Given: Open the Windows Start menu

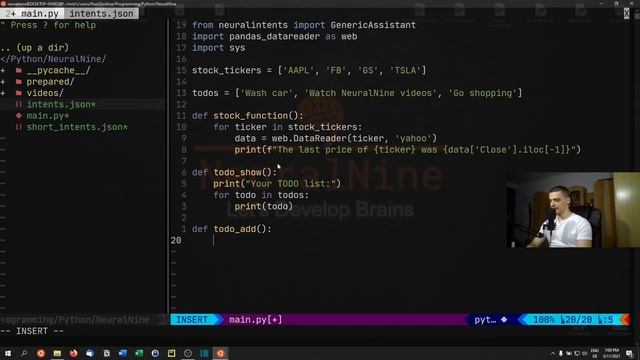Looking at the screenshot, I should pos(8,353).
